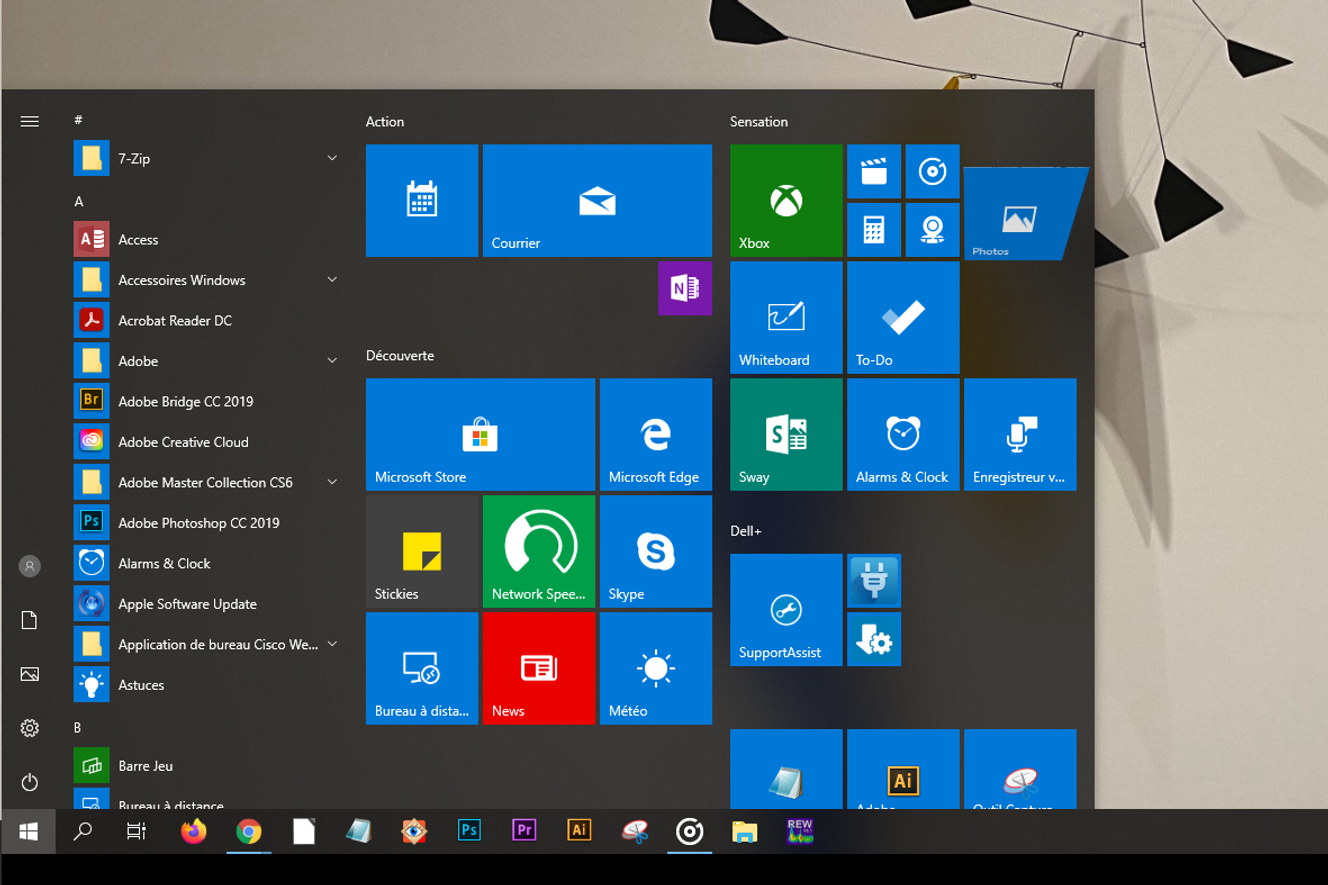Launch the purple OneNote tile
Screen dimensions: 1328x885
tap(685, 288)
